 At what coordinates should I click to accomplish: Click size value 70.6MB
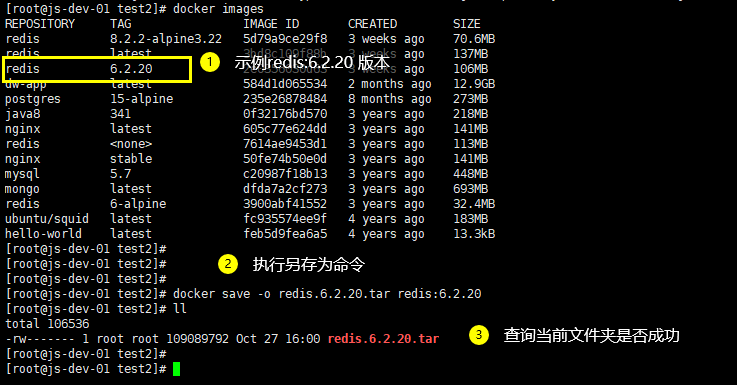pos(474,39)
